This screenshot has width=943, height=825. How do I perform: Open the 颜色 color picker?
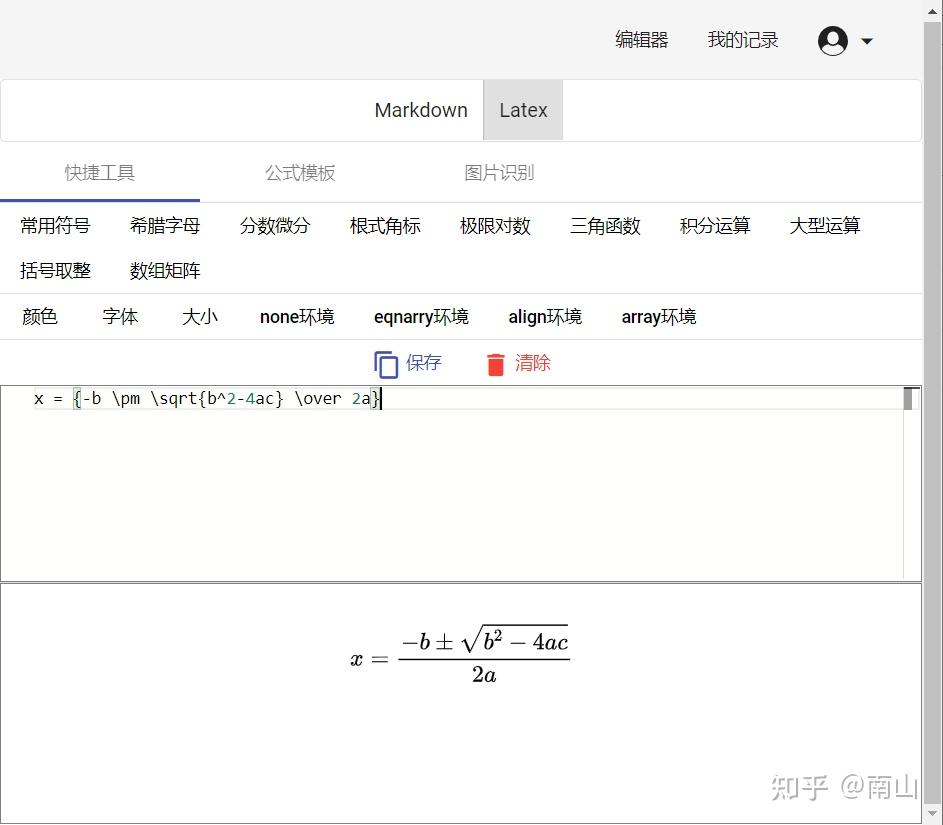40,317
